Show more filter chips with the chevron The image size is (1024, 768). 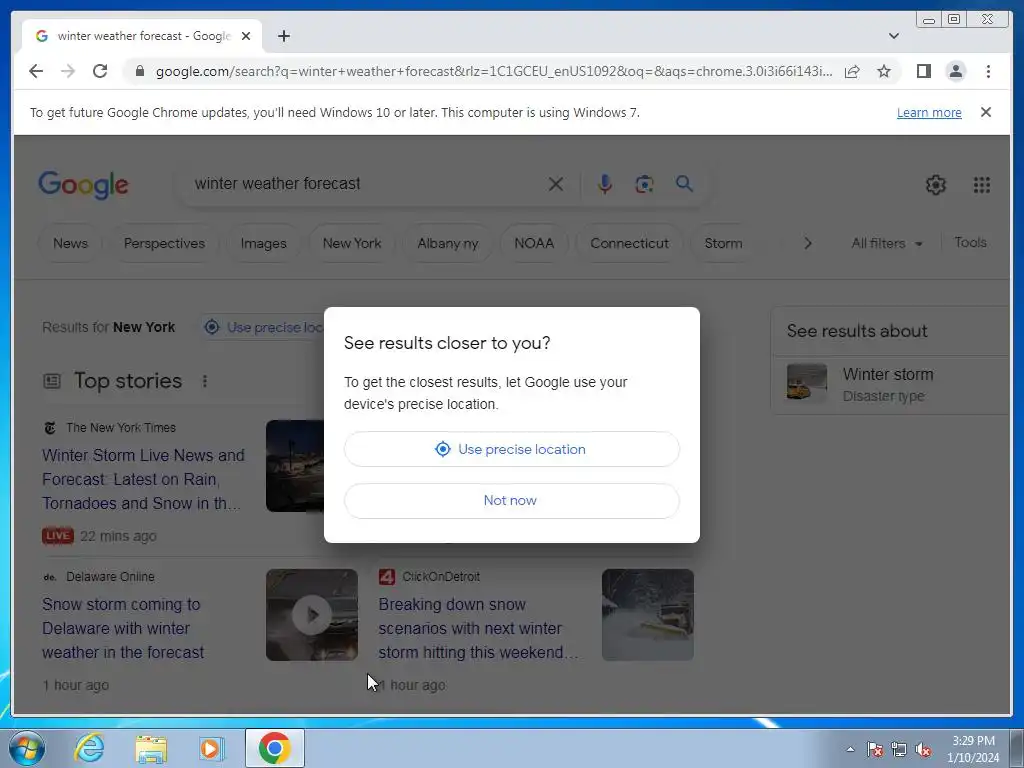pyautogui.click(x=808, y=243)
